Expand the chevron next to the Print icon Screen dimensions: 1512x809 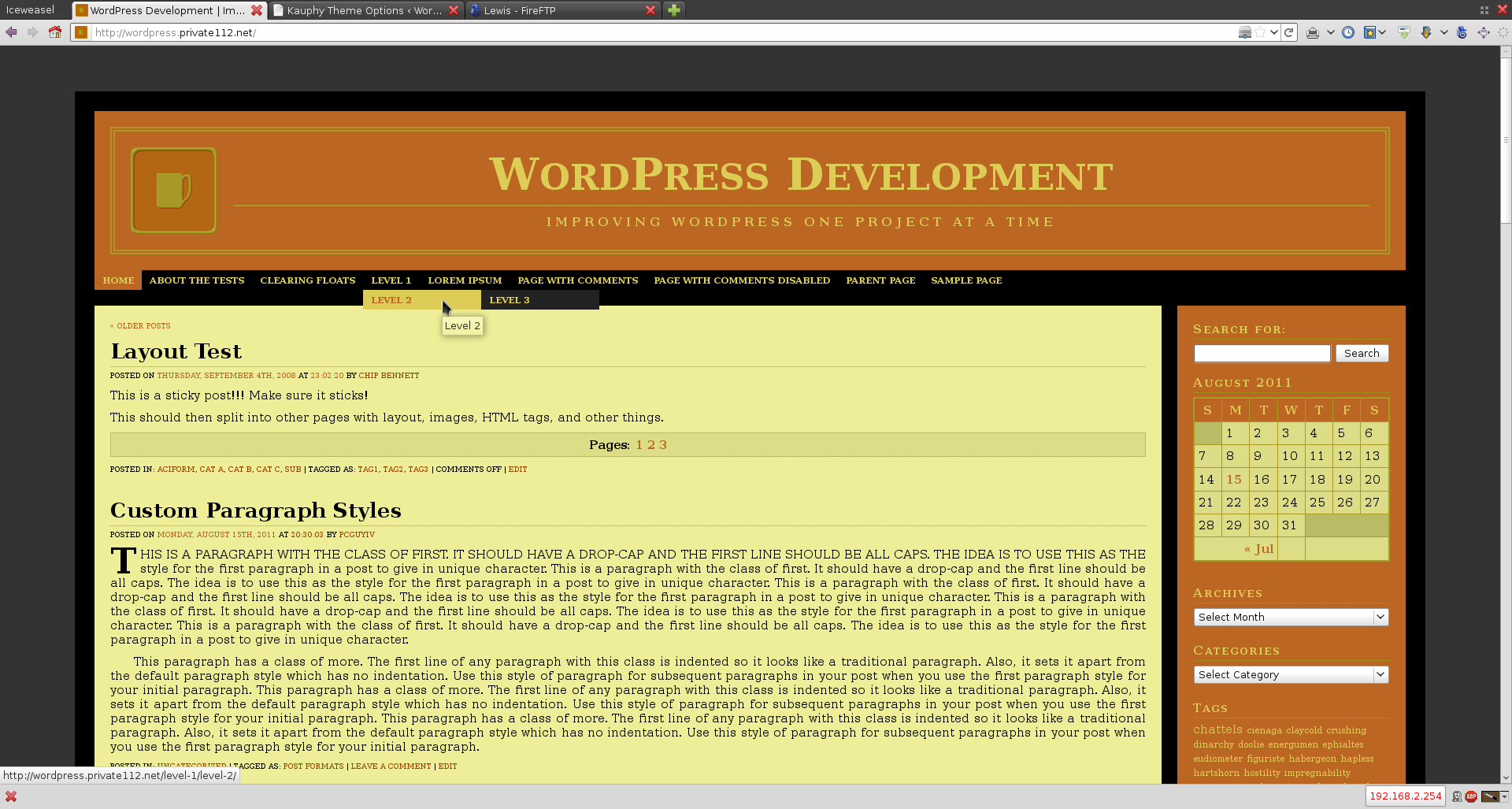click(x=1330, y=32)
